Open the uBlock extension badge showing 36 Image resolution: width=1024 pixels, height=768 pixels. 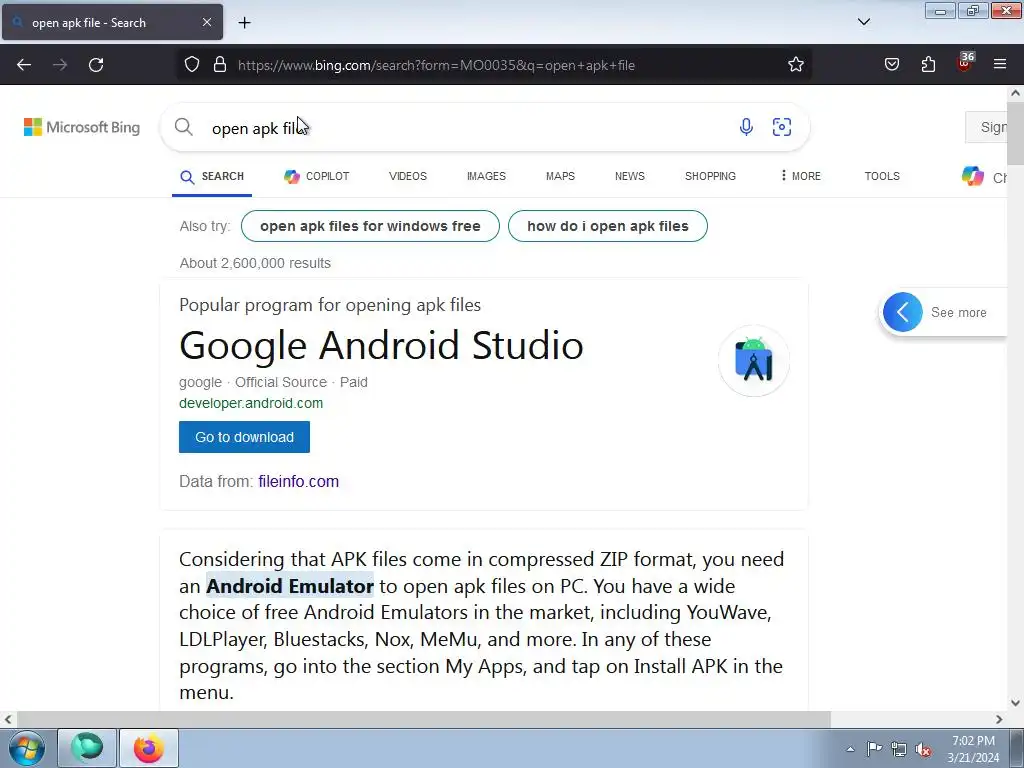(x=965, y=63)
